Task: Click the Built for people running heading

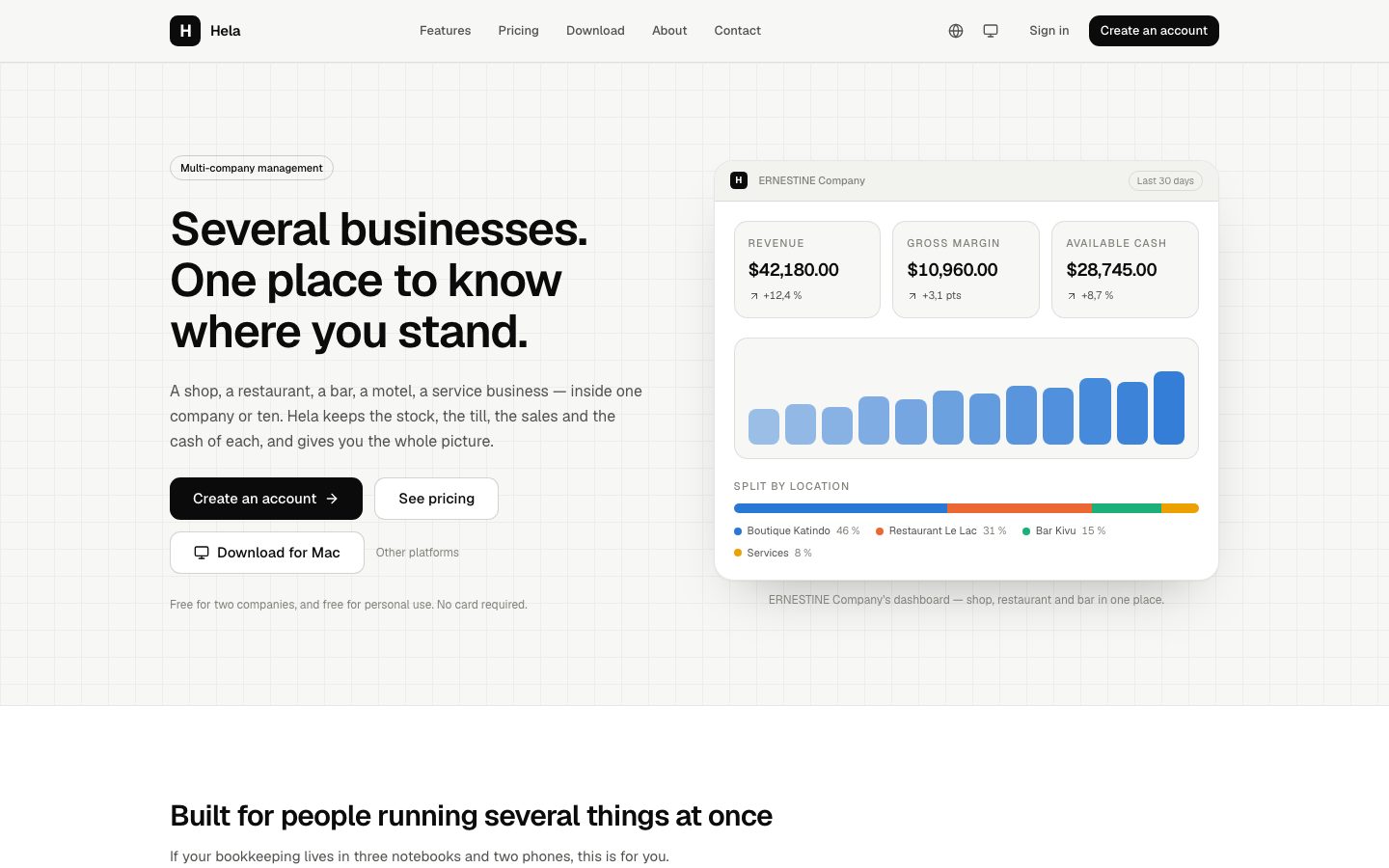Action: pyautogui.click(x=471, y=816)
